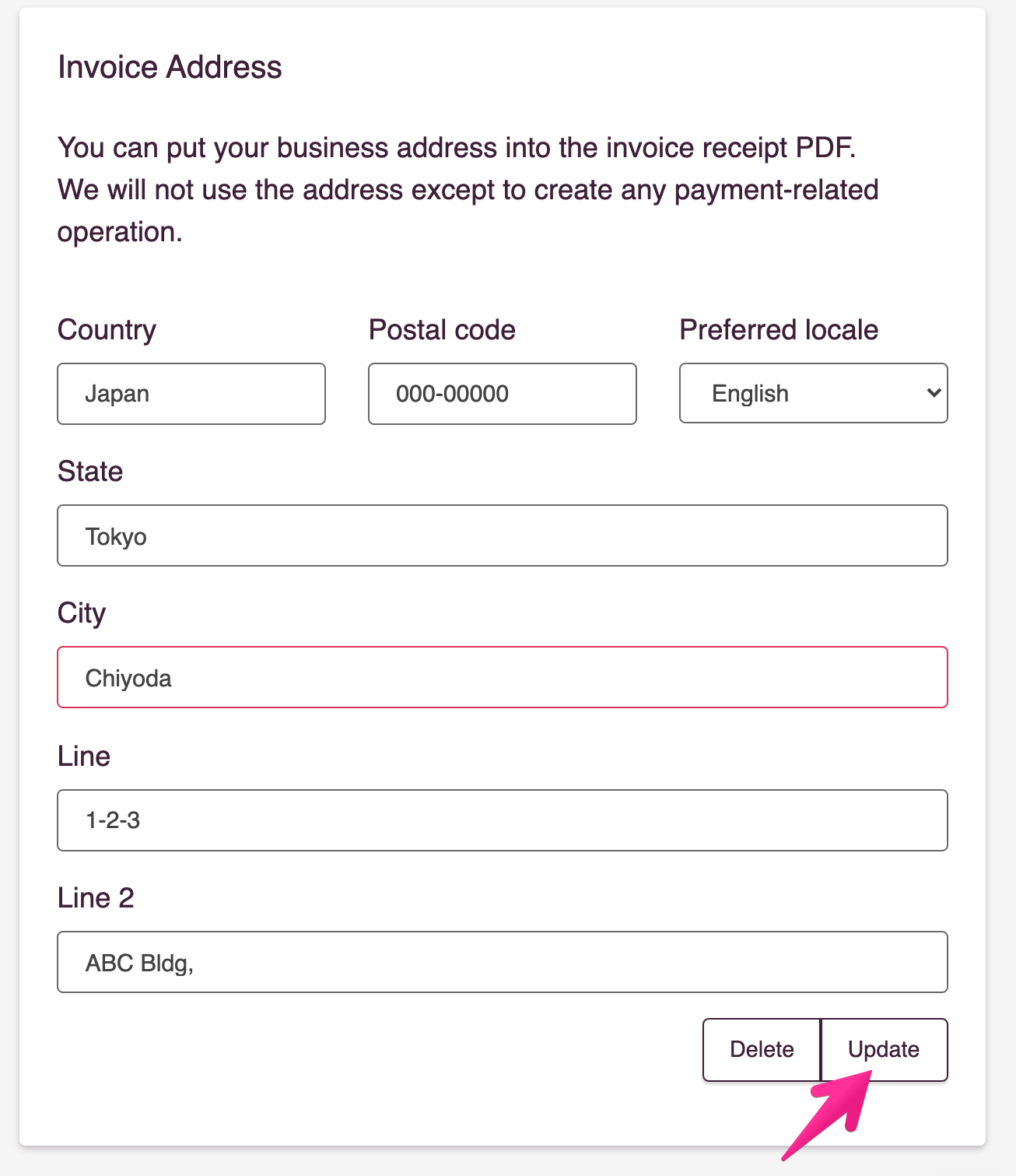This screenshot has width=1016, height=1176.
Task: Click the Line label above 1-2-3
Action: pyautogui.click(x=84, y=756)
